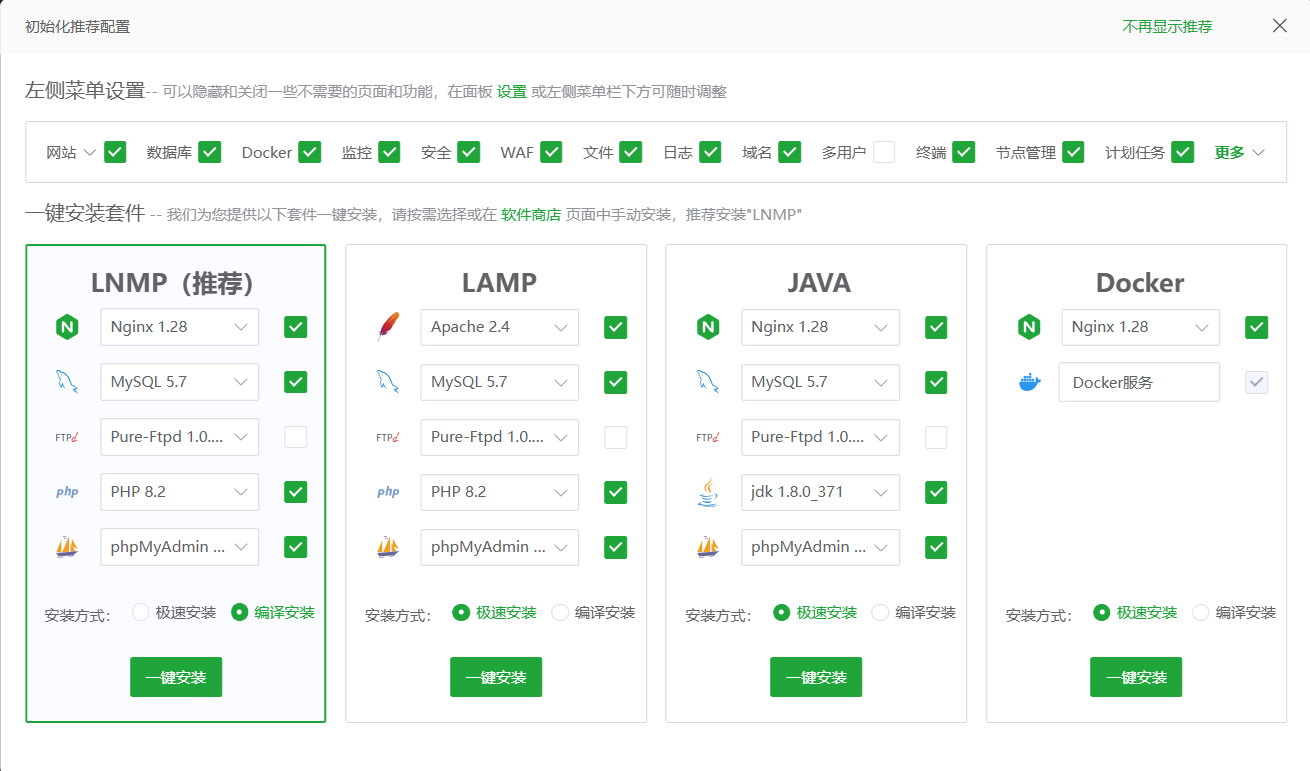Screen dimensions: 1310x771
Task: Select 极速安装 radio in LNMP panel
Action: [x=141, y=612]
